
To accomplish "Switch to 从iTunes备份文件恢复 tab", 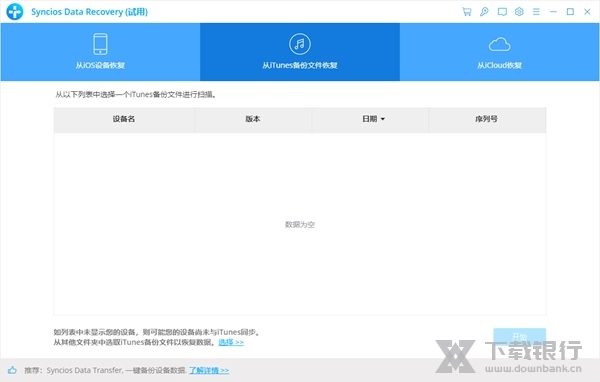I will (x=300, y=52).
